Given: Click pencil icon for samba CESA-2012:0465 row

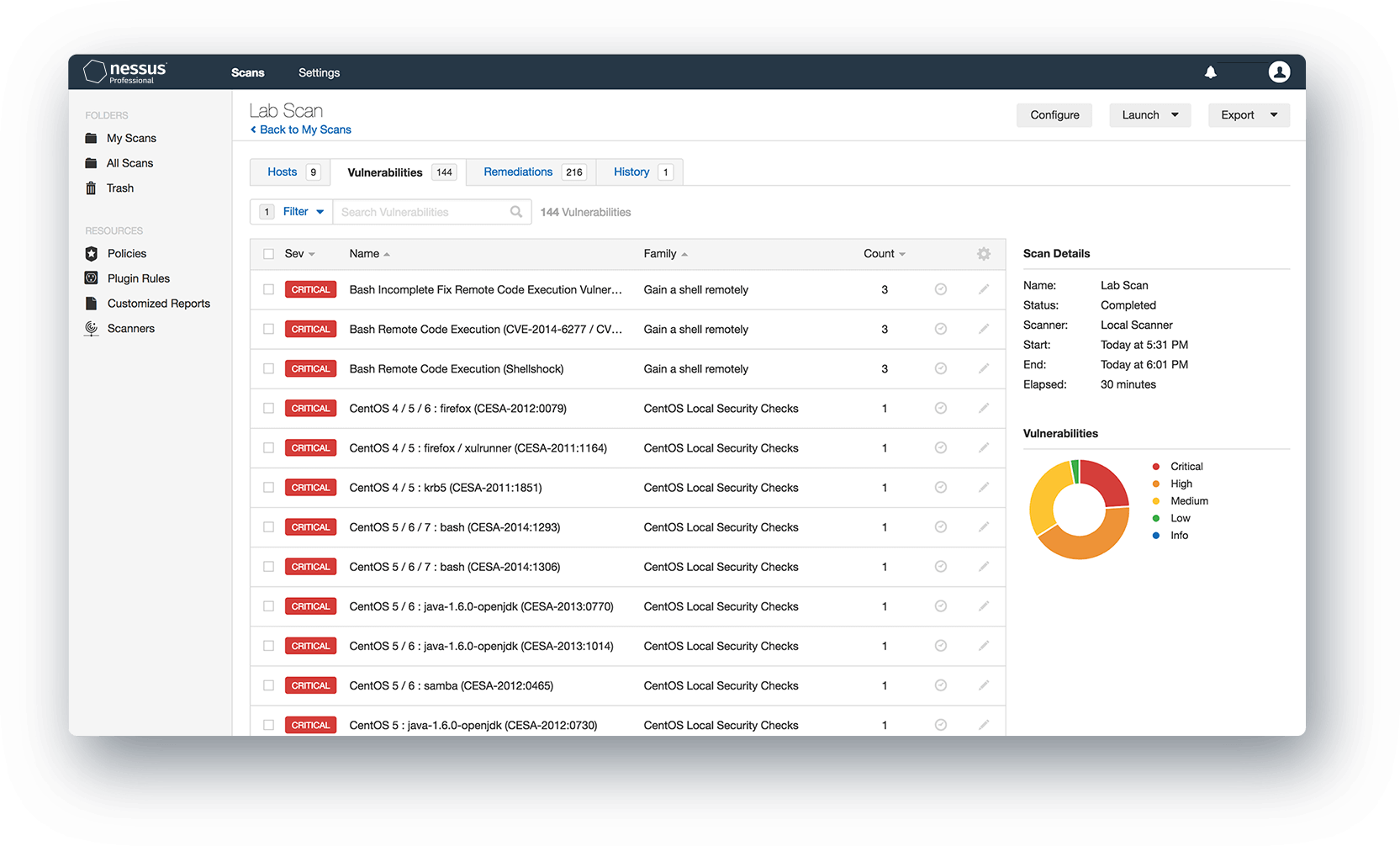Looking at the screenshot, I should pos(984,685).
